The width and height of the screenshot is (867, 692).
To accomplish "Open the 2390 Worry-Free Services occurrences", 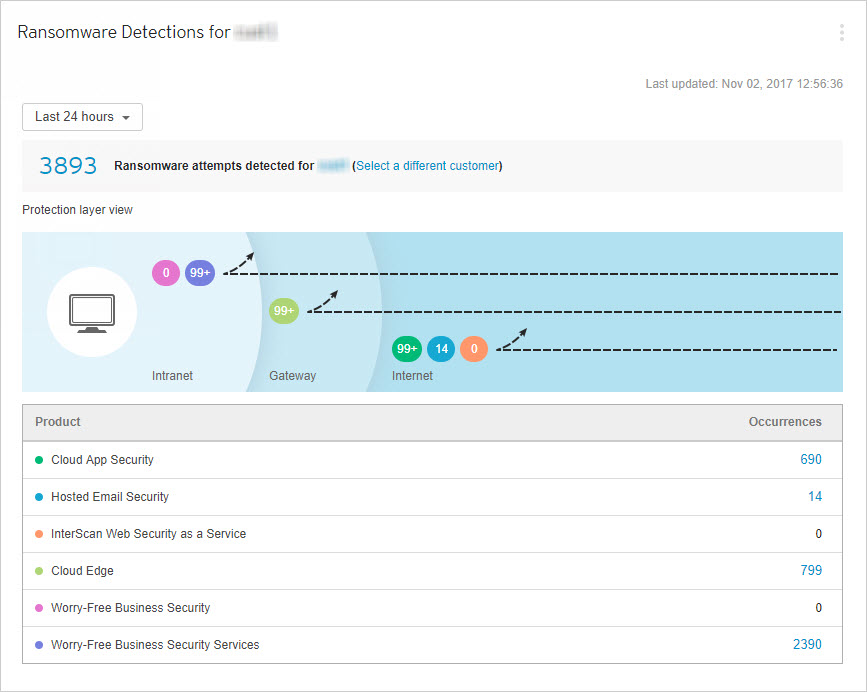I will click(x=807, y=645).
